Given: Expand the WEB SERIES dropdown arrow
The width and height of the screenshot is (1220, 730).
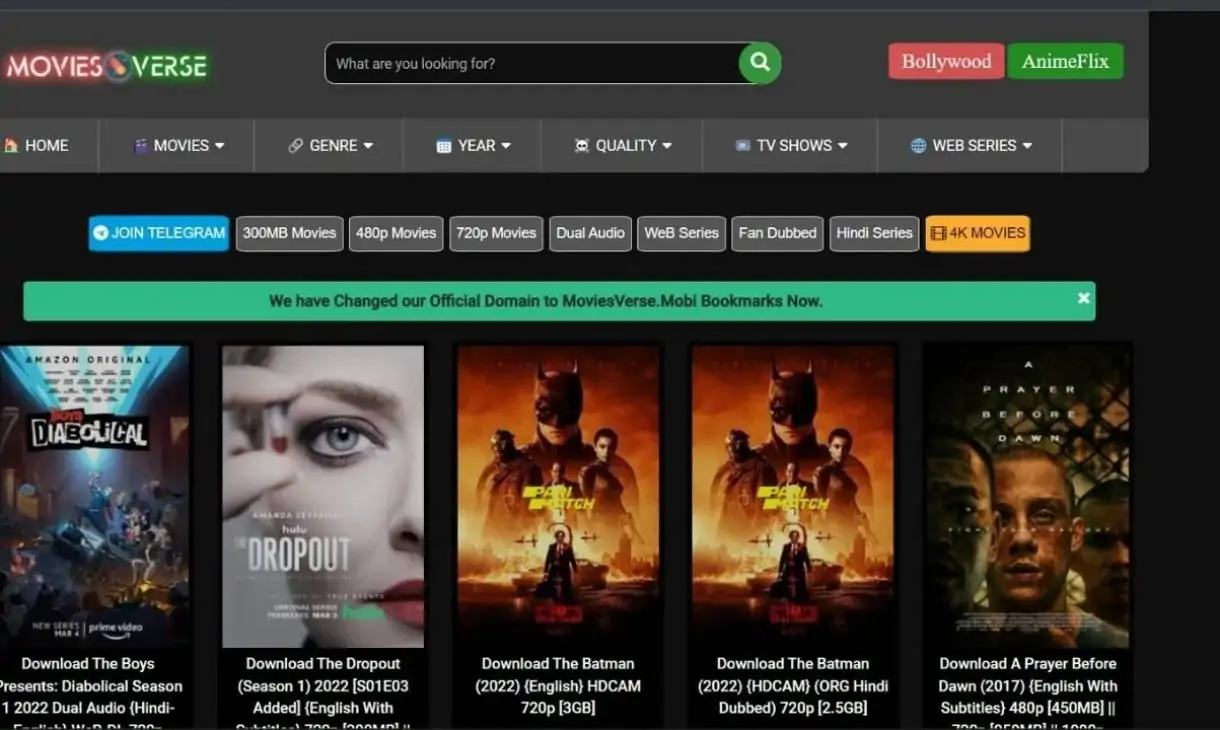Looking at the screenshot, I should point(1027,145).
